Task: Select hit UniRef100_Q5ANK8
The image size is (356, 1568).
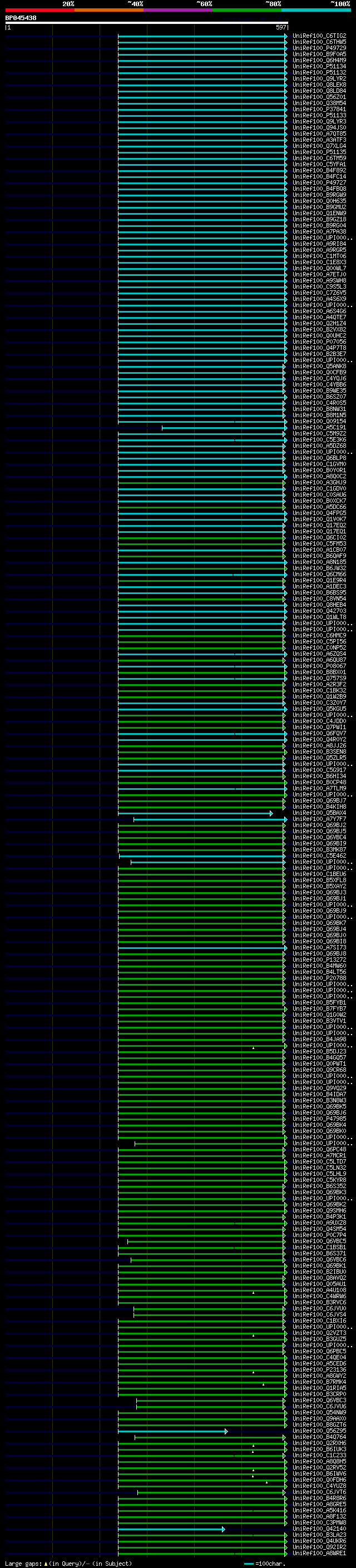Action: click(319, 367)
